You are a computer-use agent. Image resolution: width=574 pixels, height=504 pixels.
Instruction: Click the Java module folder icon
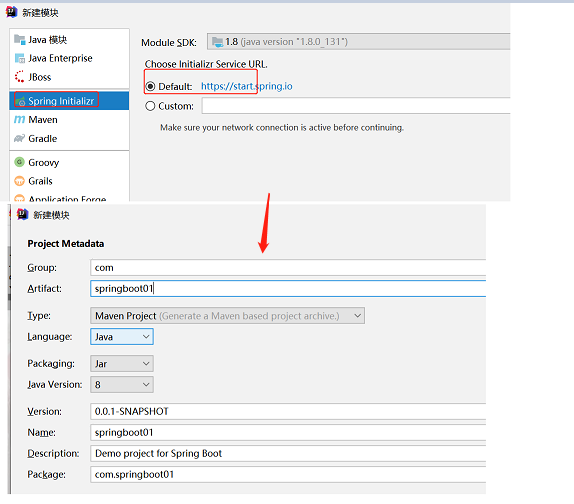coord(19,39)
